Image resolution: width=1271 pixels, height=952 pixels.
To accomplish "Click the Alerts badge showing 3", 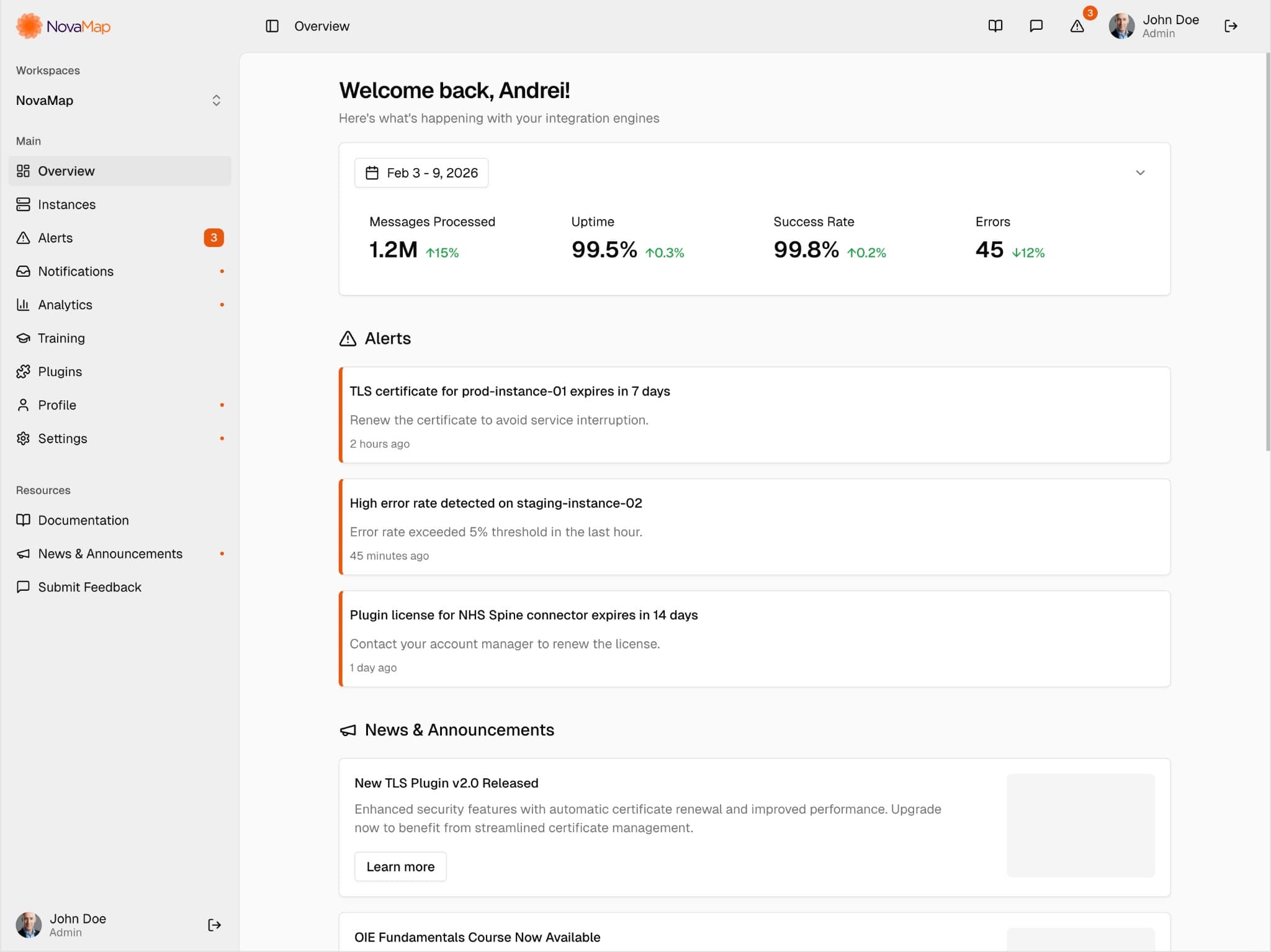I will coord(213,237).
